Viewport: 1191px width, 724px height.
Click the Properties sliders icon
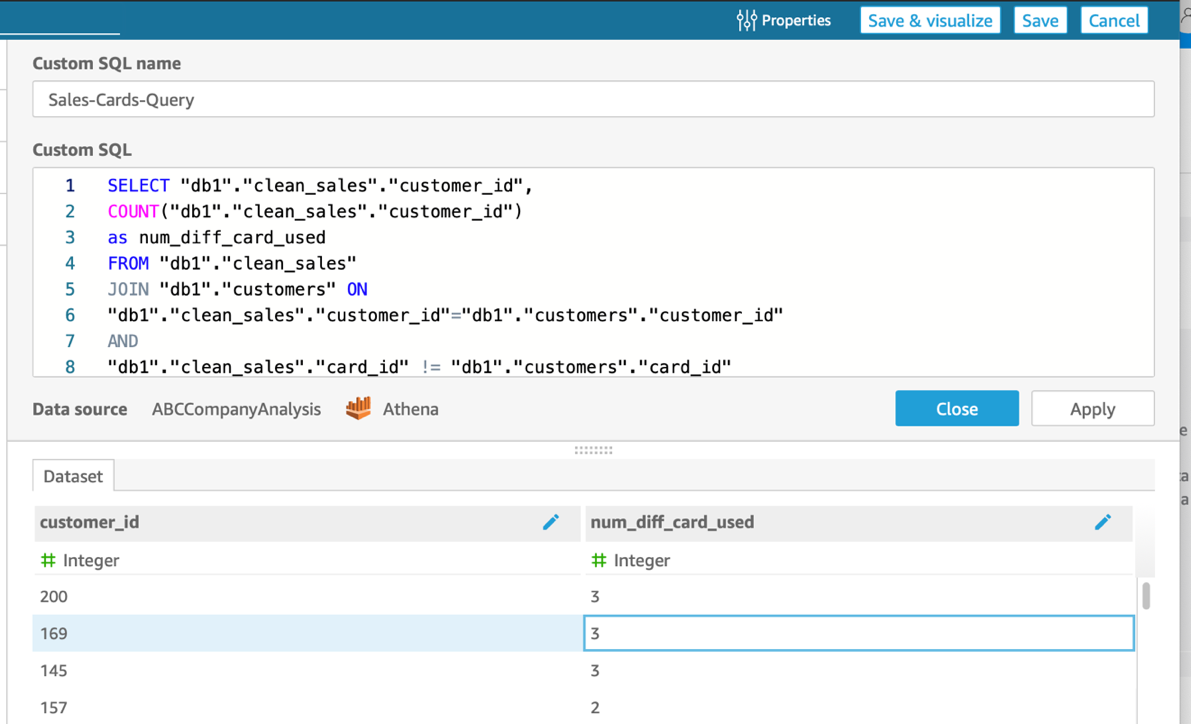click(x=746, y=21)
